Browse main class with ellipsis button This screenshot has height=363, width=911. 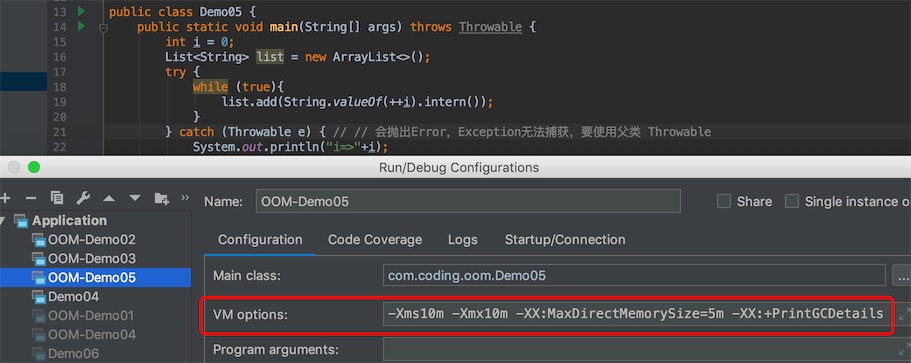(x=902, y=275)
